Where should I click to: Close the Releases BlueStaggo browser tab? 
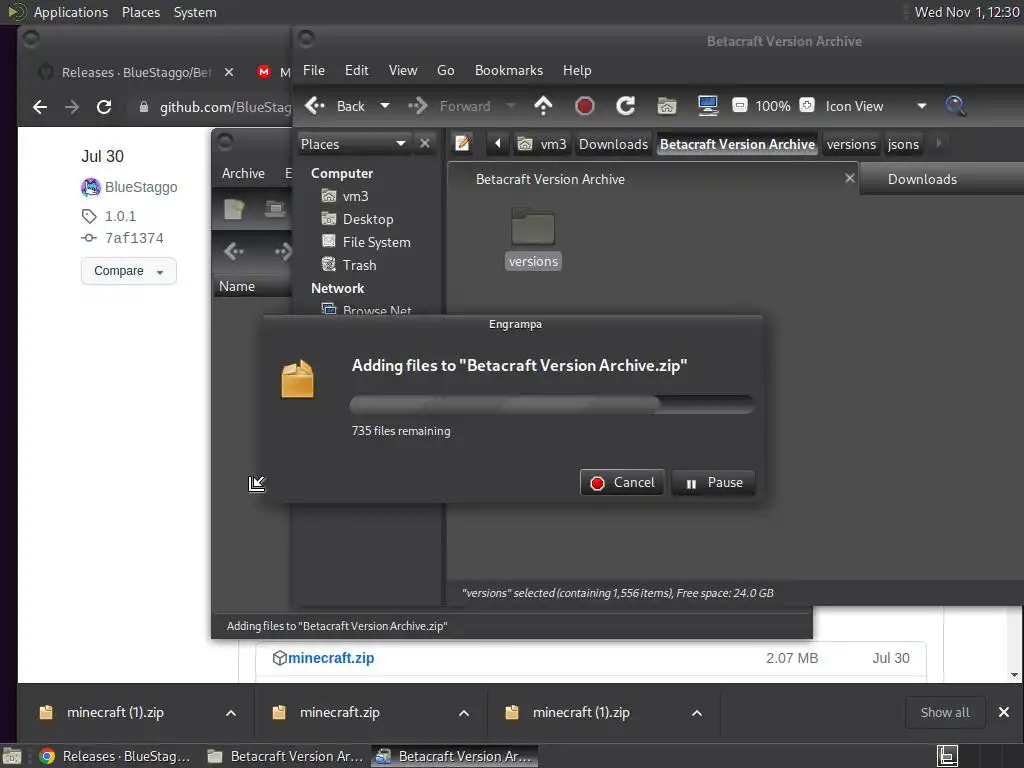click(229, 72)
